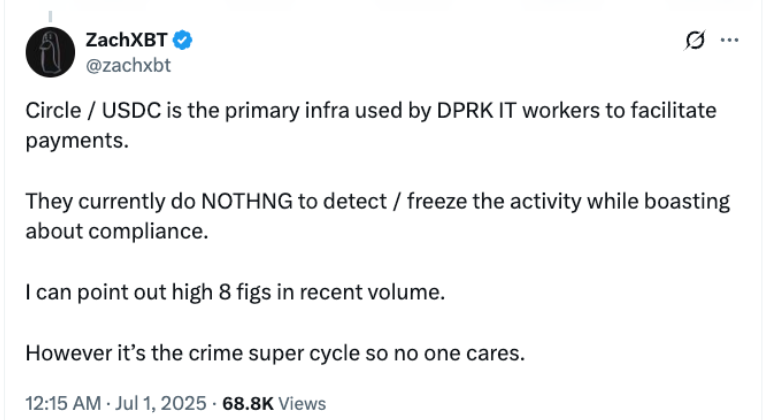
Task: Open the three-dot more options menu
Action: 730,41
